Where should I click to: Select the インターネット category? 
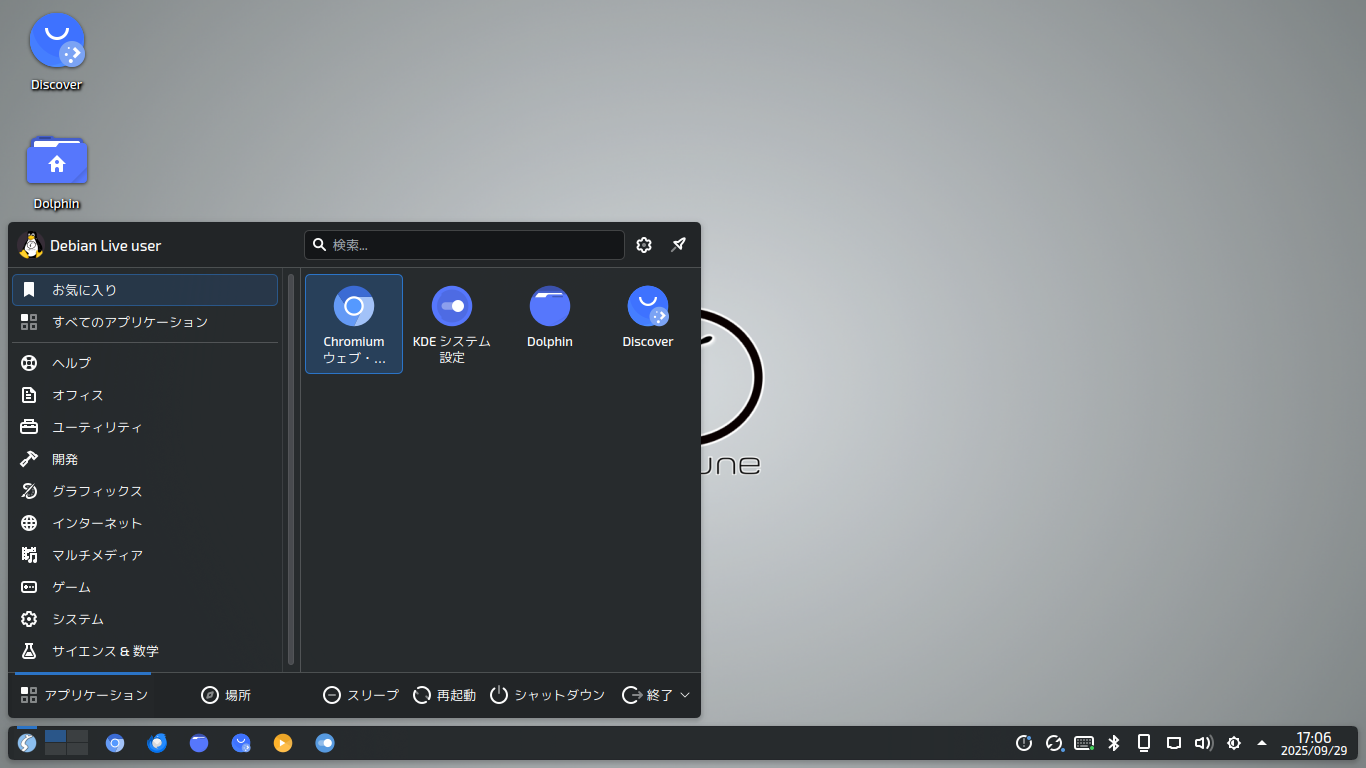(97, 523)
